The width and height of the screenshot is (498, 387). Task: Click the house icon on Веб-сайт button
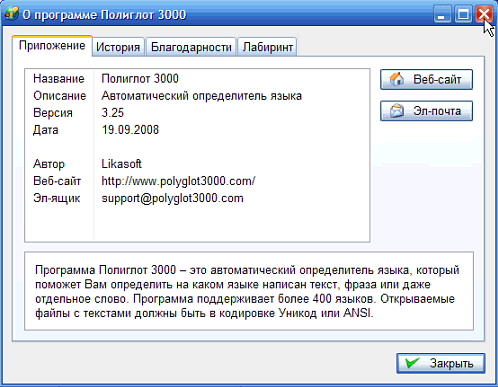(x=397, y=79)
